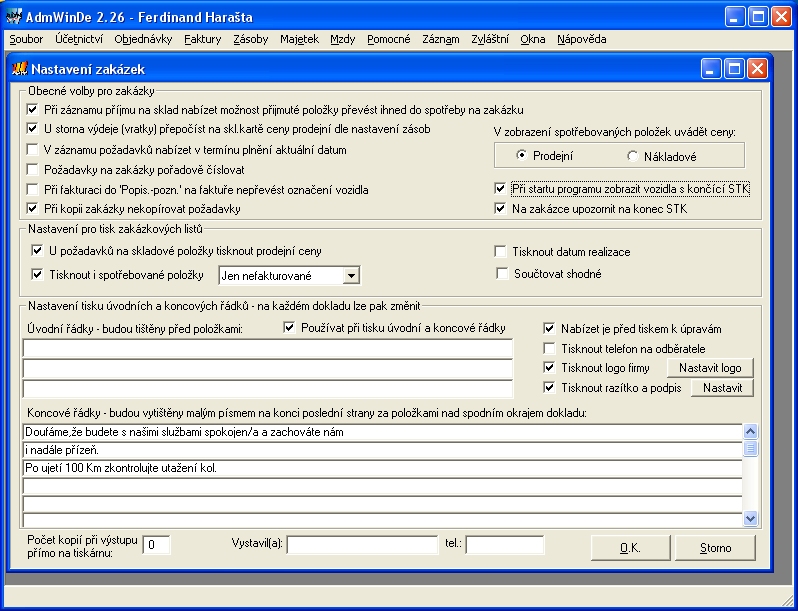Select the Prodejní radio button
Image resolution: width=798 pixels, height=611 pixels.
521,156
